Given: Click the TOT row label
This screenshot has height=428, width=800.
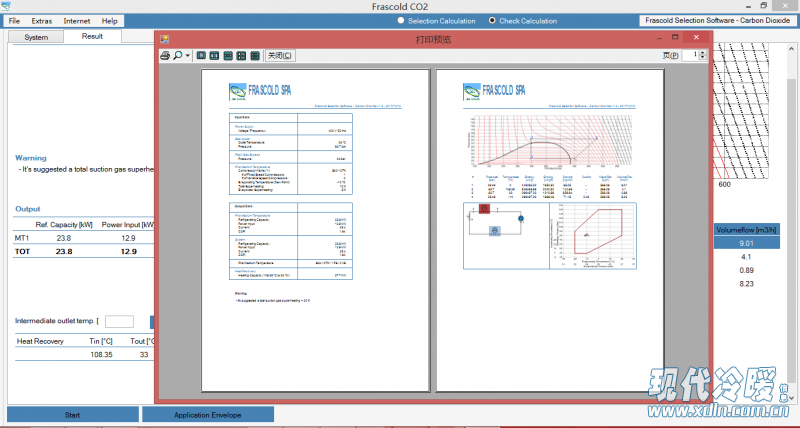Looking at the screenshot, I should pyautogui.click(x=22, y=251).
